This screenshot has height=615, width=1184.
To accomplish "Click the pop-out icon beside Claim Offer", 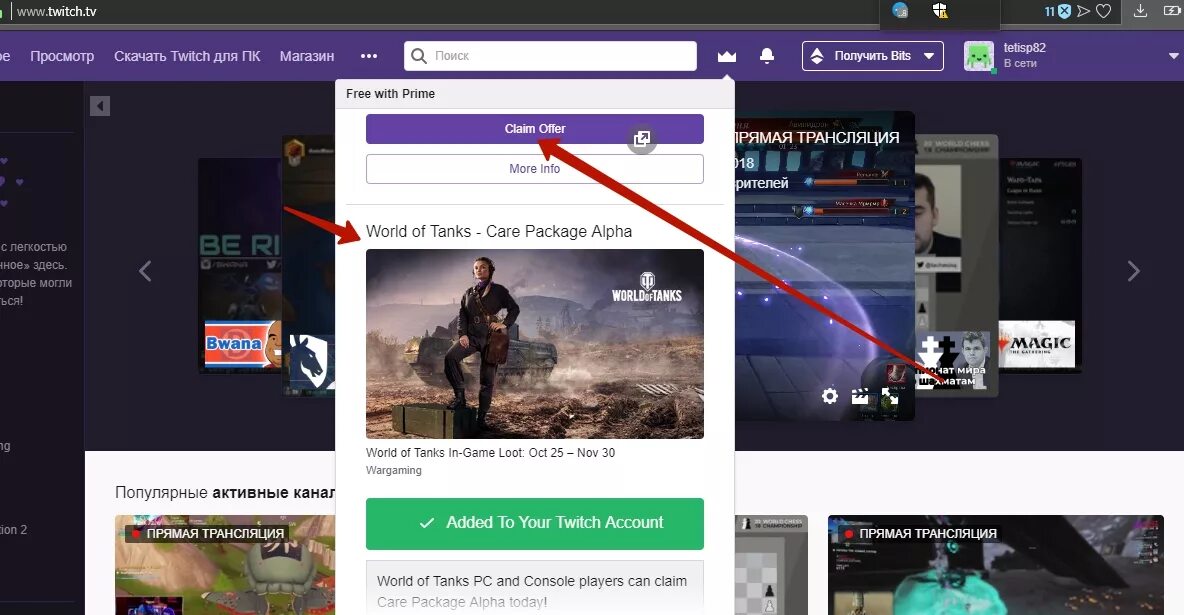I will coord(642,139).
